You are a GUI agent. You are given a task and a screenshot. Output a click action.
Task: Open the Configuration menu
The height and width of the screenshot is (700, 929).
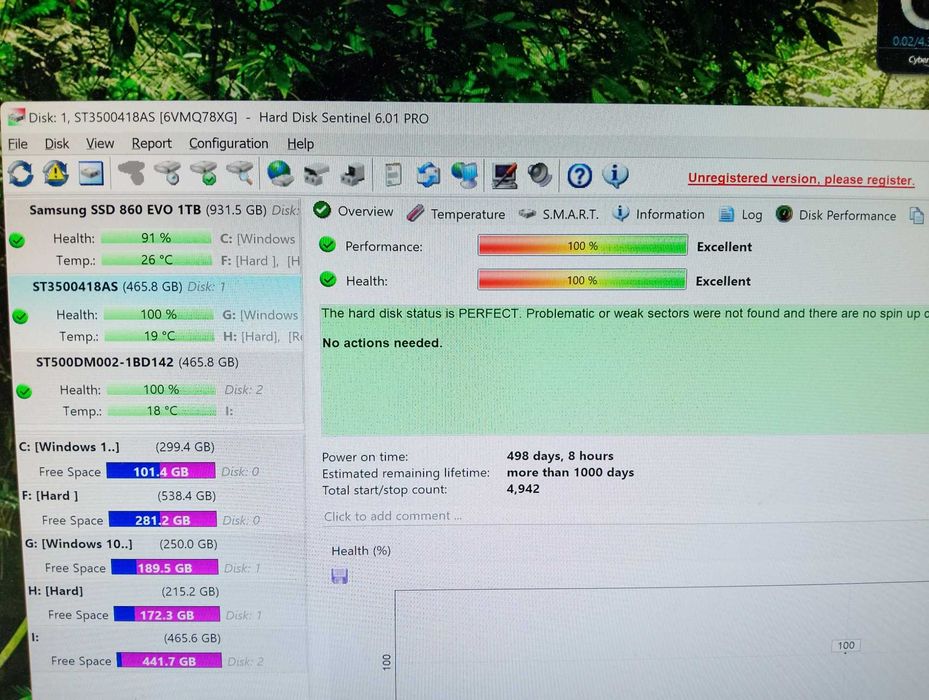229,143
